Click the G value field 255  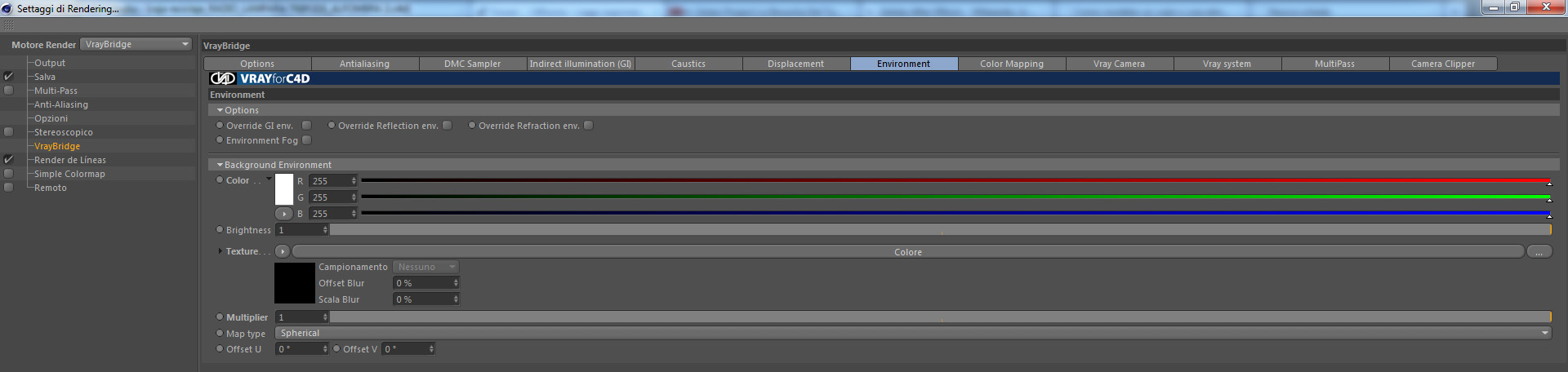pyautogui.click(x=333, y=197)
